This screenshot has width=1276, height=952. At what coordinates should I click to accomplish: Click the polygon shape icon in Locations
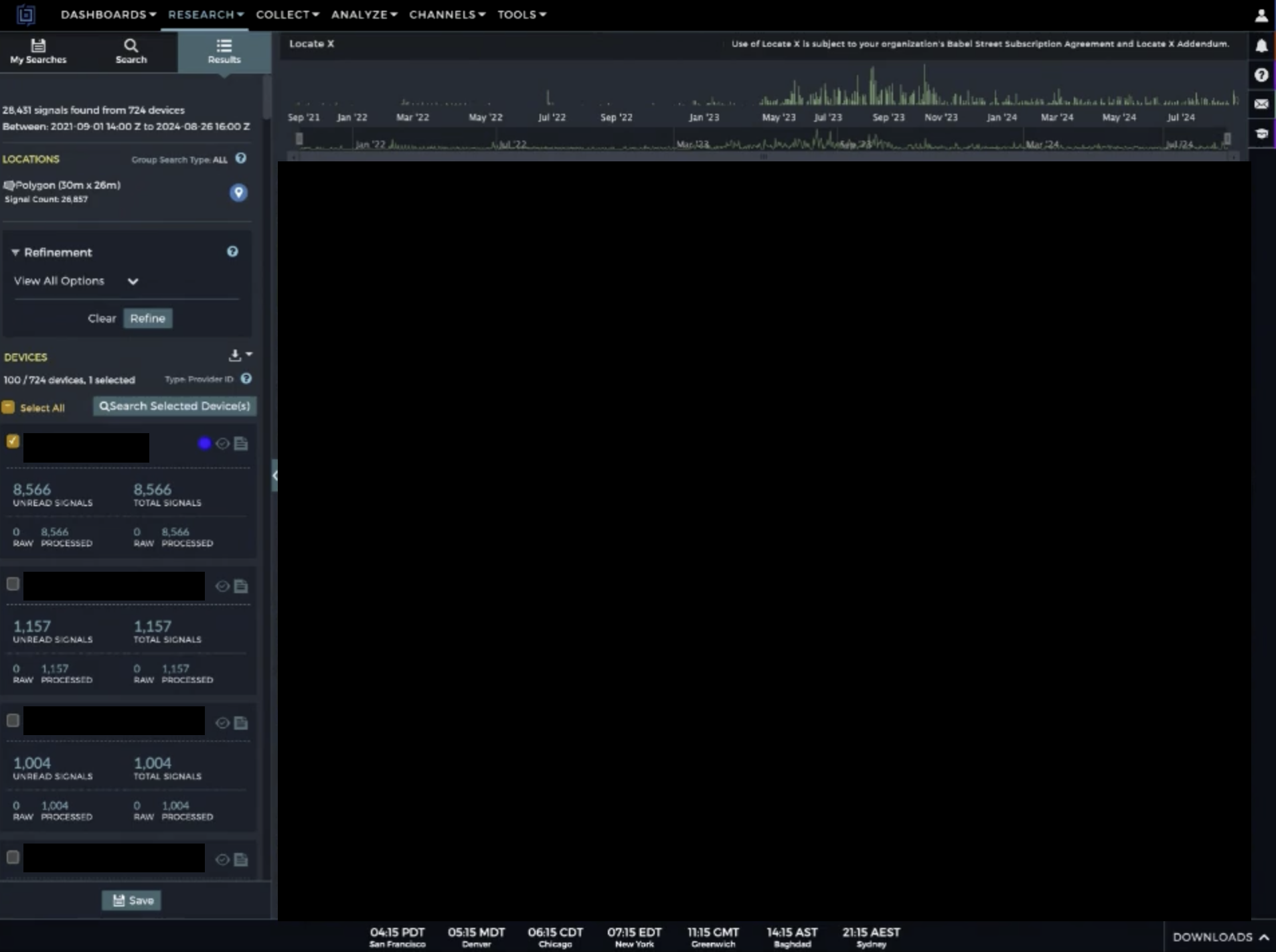(x=9, y=185)
